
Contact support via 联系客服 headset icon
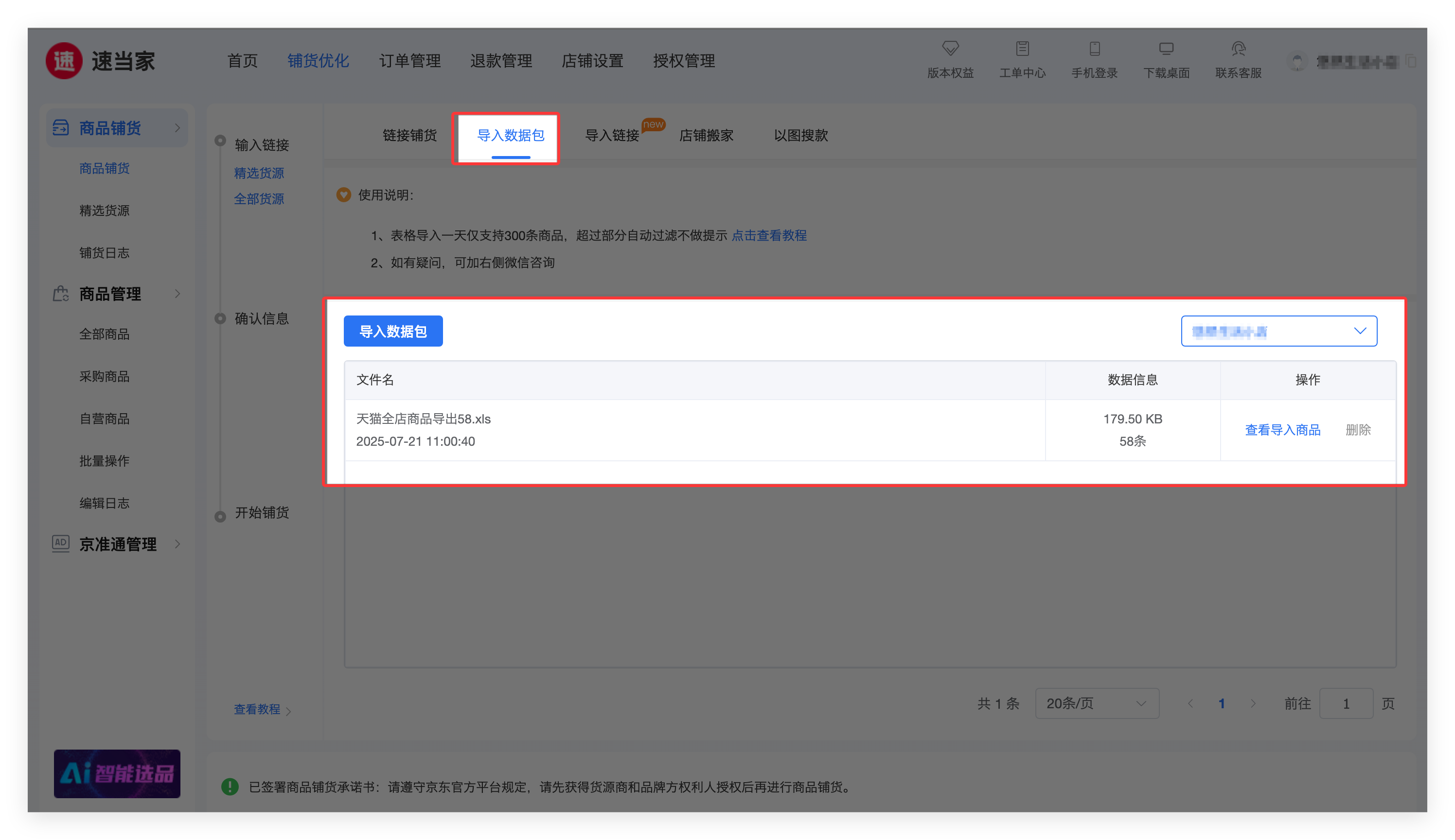click(x=1238, y=49)
